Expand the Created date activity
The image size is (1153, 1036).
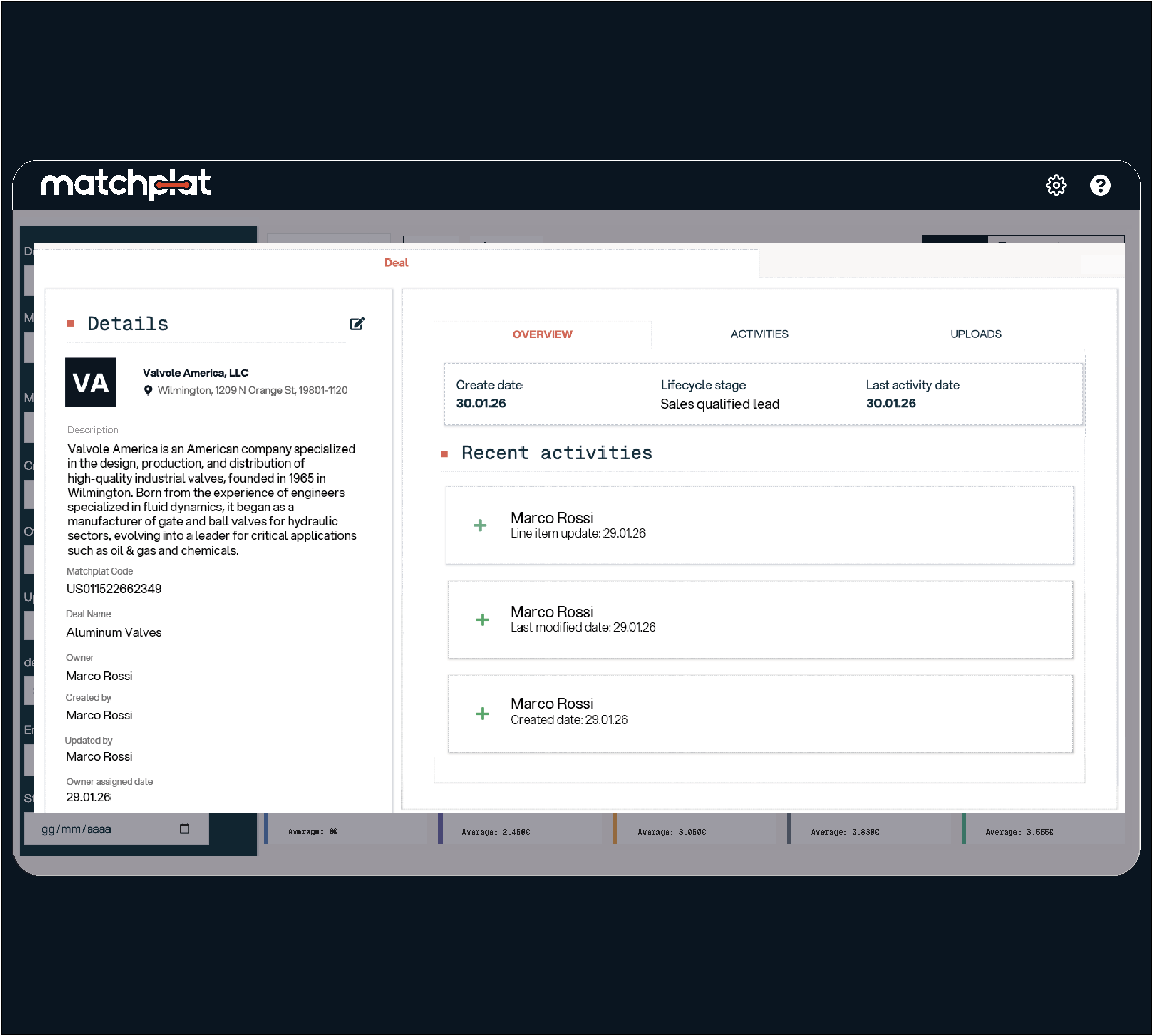[482, 713]
